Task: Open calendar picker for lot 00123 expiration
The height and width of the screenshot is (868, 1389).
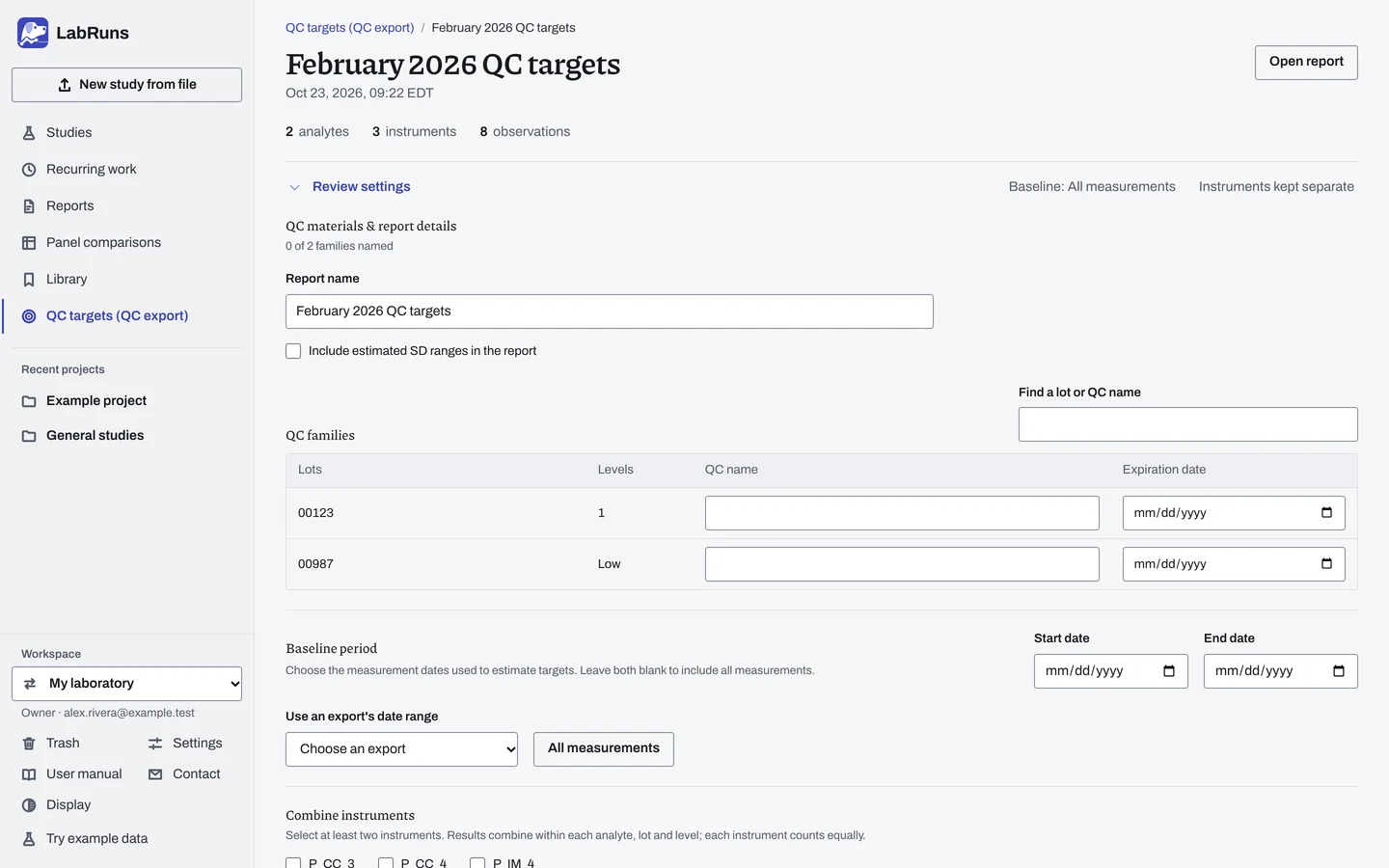Action: 1326,513
